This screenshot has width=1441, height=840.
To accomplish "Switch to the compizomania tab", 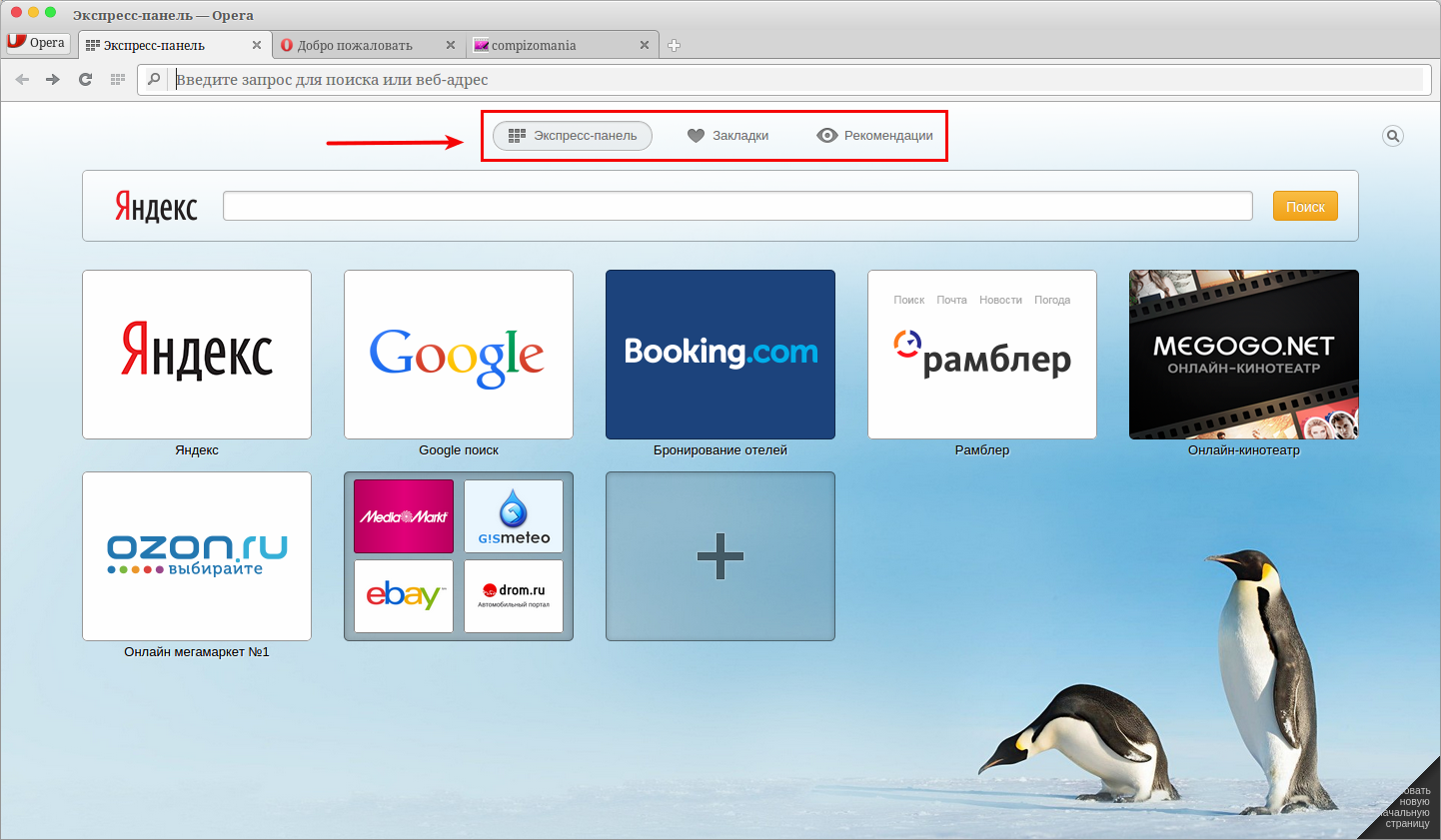I will pos(562,45).
